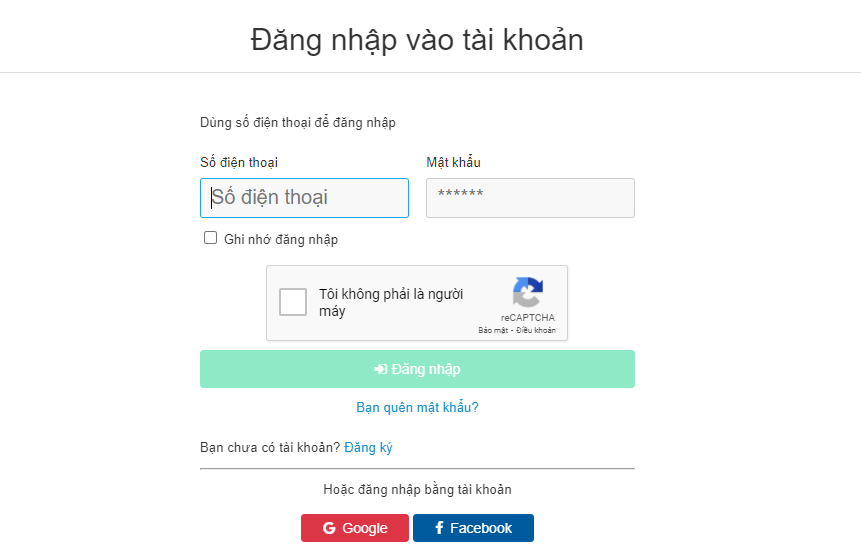Enable the Ghi nhớ đăng nhập checkbox
Viewport: 861px width, 558px height.
(x=210, y=238)
